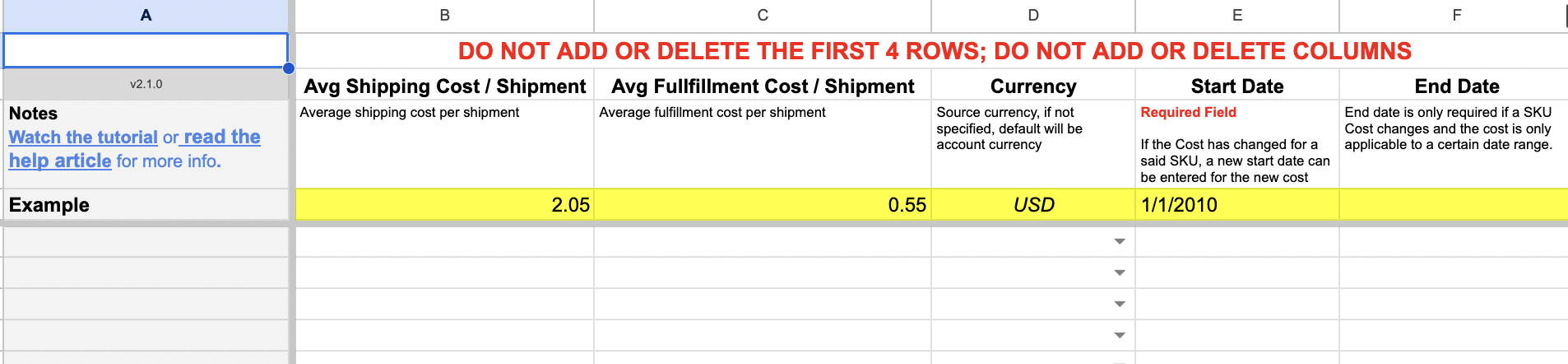Image resolution: width=1568 pixels, height=364 pixels.
Task: Select column B header
Action: pyautogui.click(x=444, y=16)
